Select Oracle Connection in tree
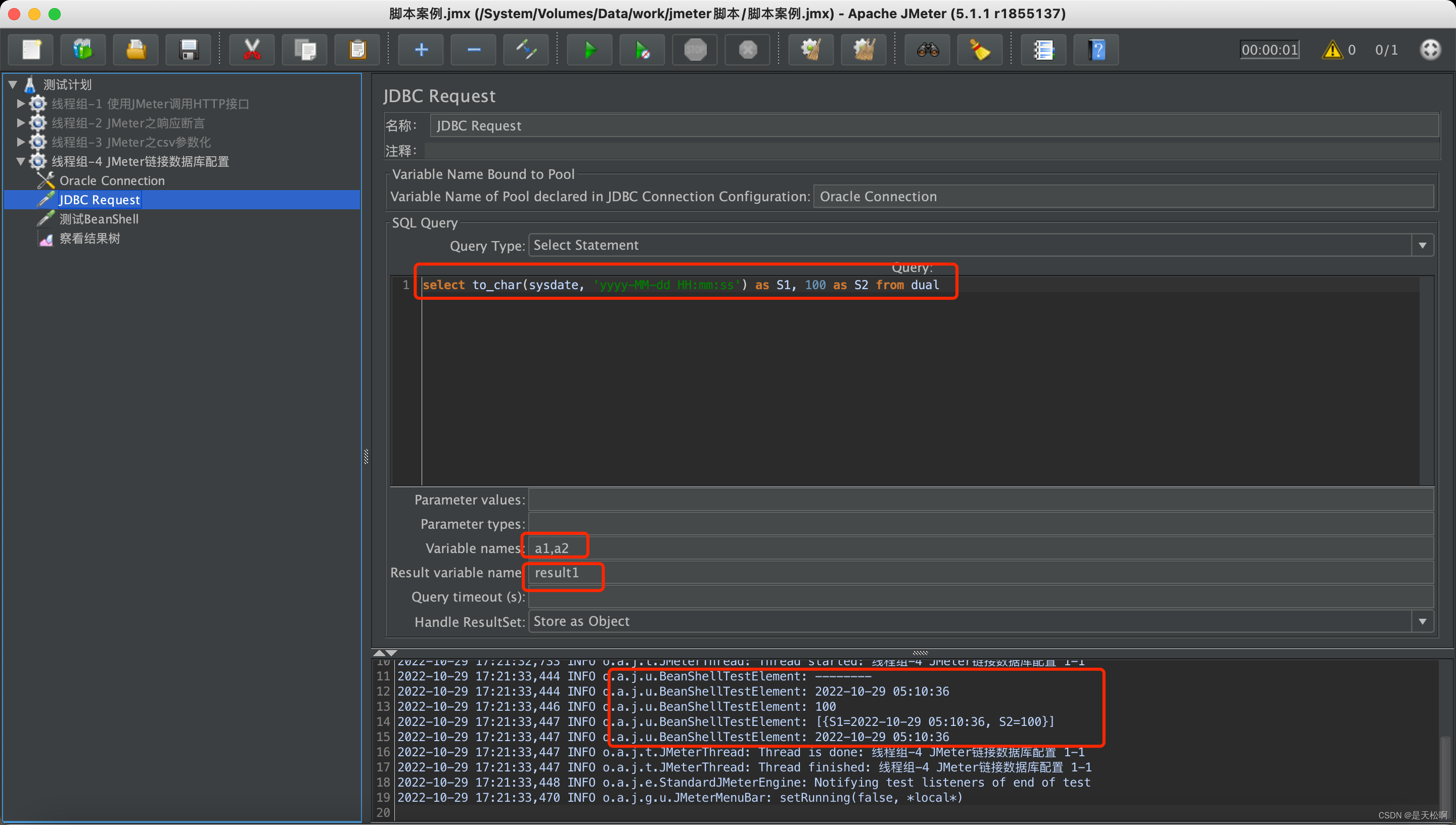1456x825 pixels. click(x=112, y=181)
